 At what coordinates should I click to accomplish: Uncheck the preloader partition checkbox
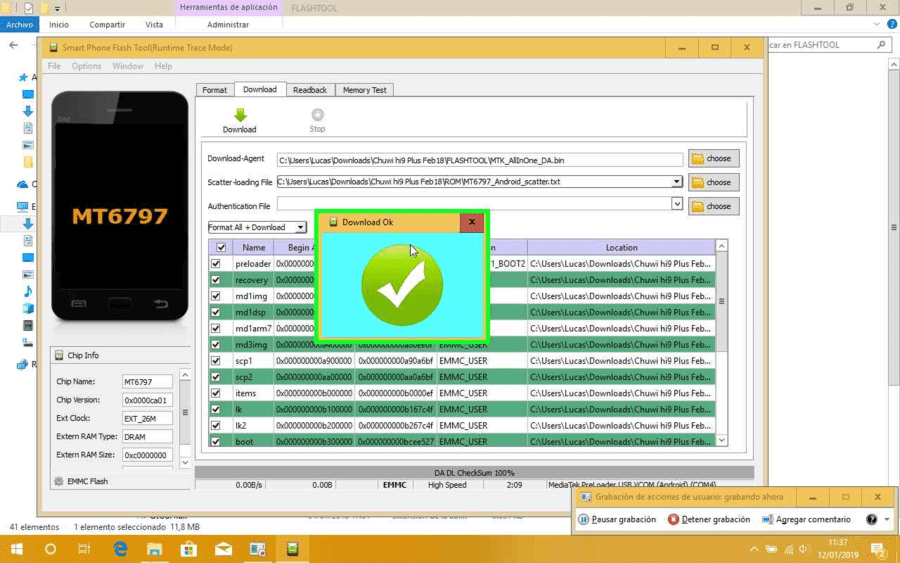[216, 263]
